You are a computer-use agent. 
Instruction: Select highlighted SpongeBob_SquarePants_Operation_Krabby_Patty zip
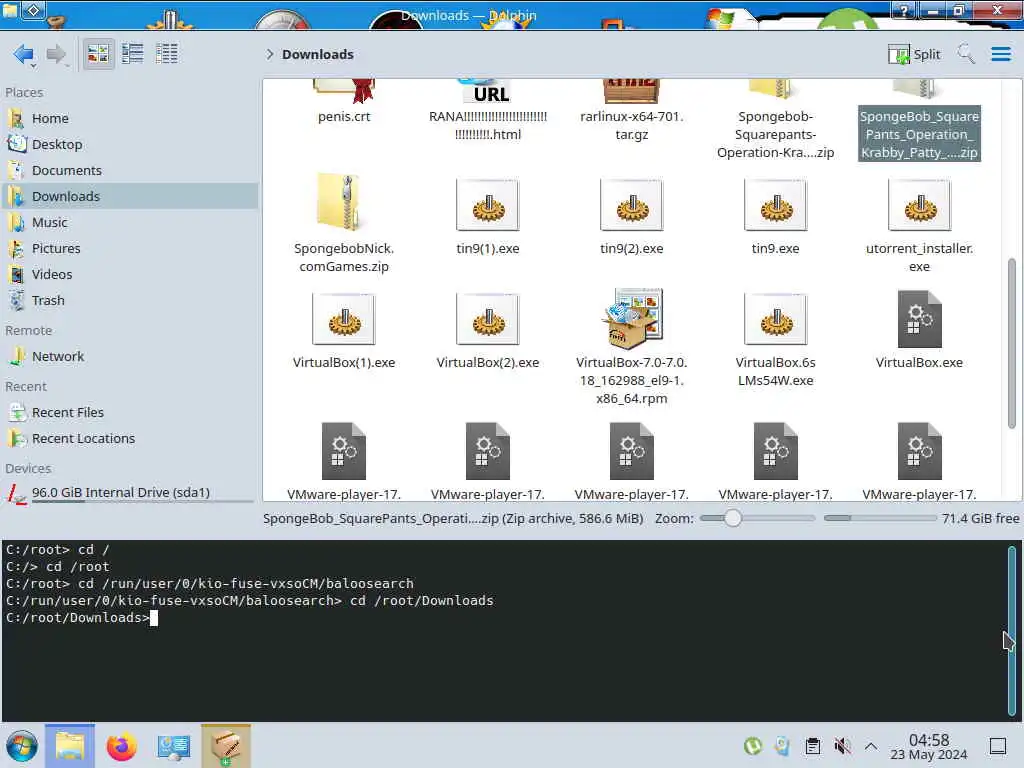tap(919, 119)
